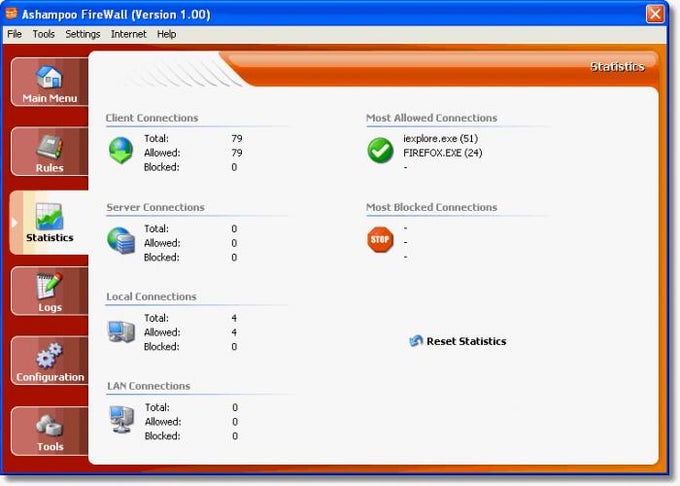The image size is (680, 486).
Task: Open the Logs notepad icon
Action: [49, 286]
